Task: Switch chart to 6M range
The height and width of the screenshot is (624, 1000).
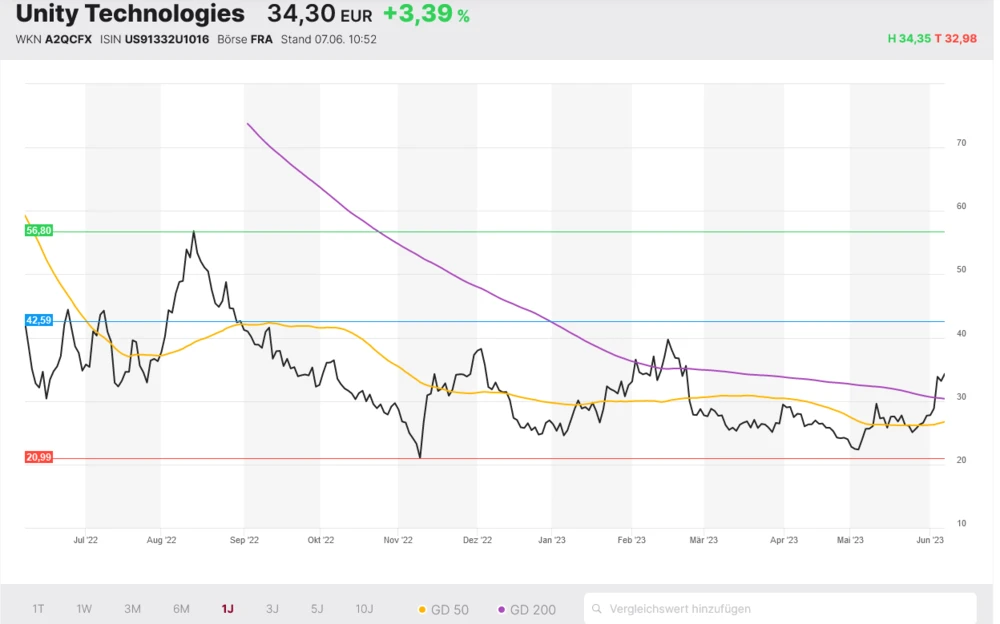Action: 181,608
